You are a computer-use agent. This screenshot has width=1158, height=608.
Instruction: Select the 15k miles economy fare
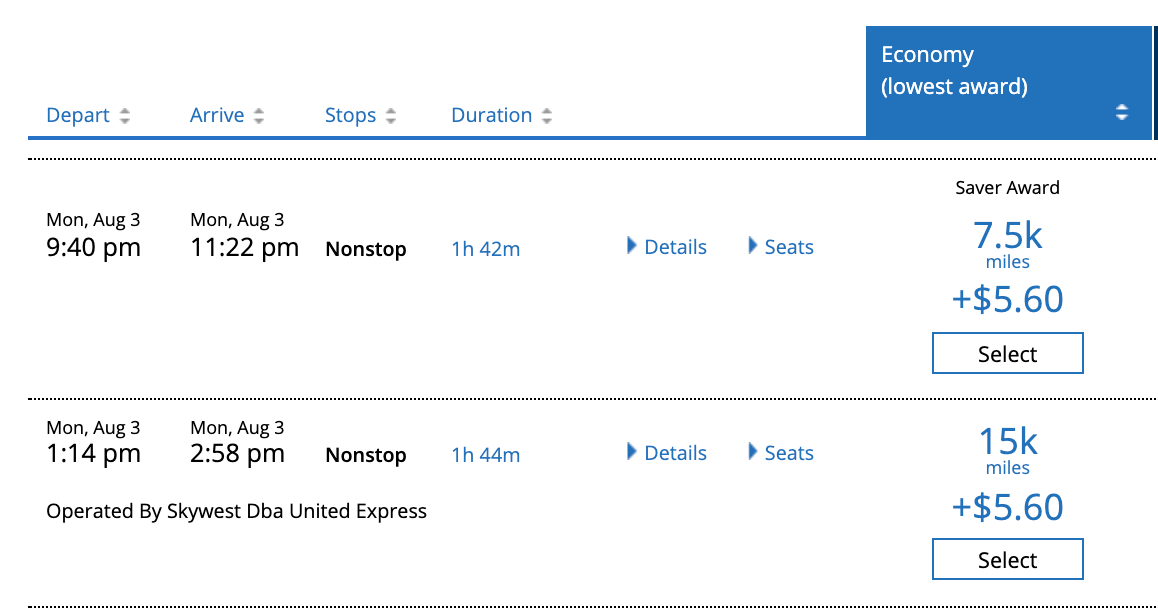tap(1007, 560)
